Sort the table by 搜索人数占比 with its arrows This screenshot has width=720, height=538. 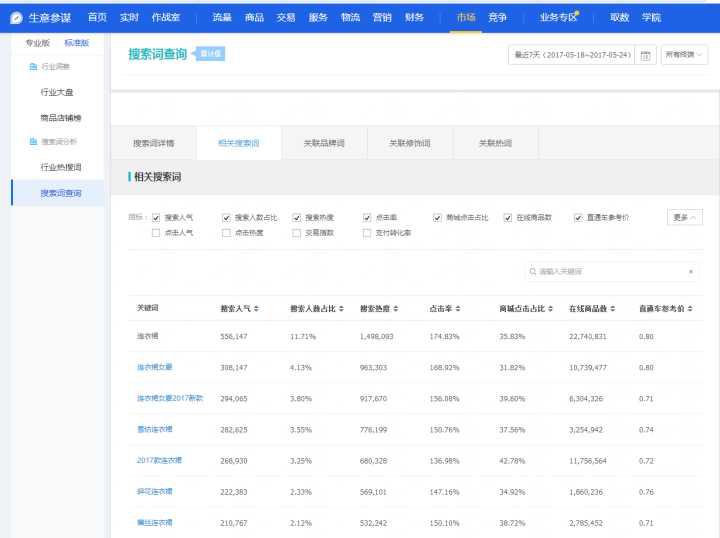(341, 308)
